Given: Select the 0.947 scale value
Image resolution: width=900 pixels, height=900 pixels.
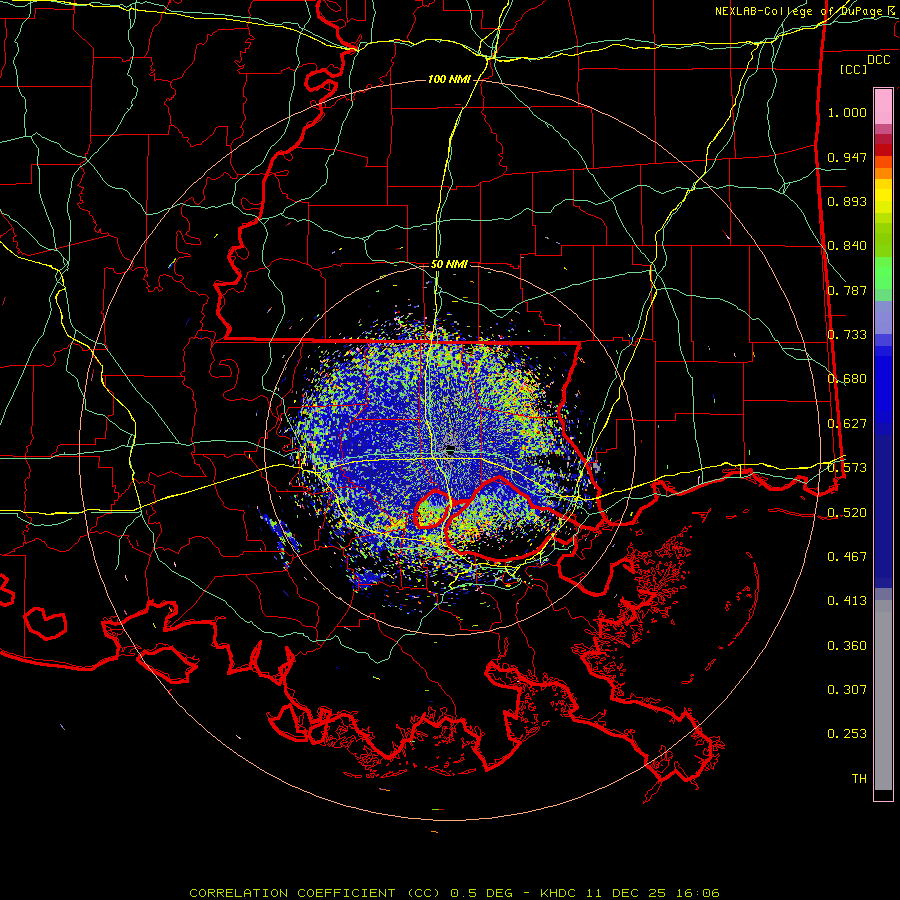Looking at the screenshot, I should click(847, 157).
